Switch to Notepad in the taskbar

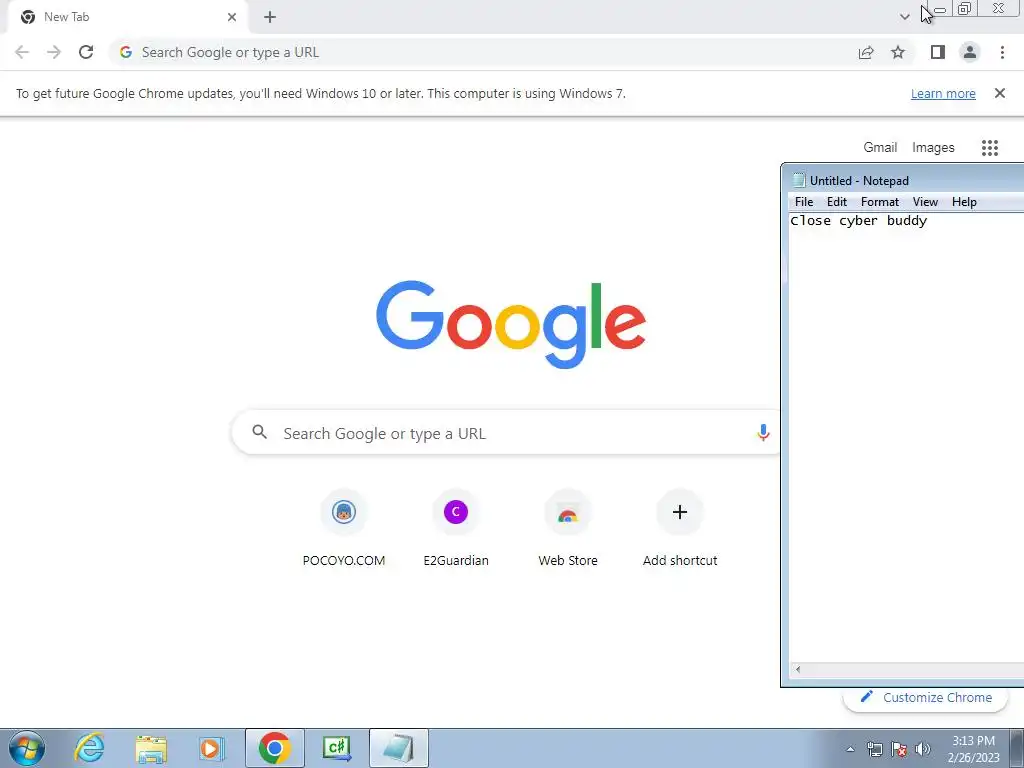pos(398,748)
